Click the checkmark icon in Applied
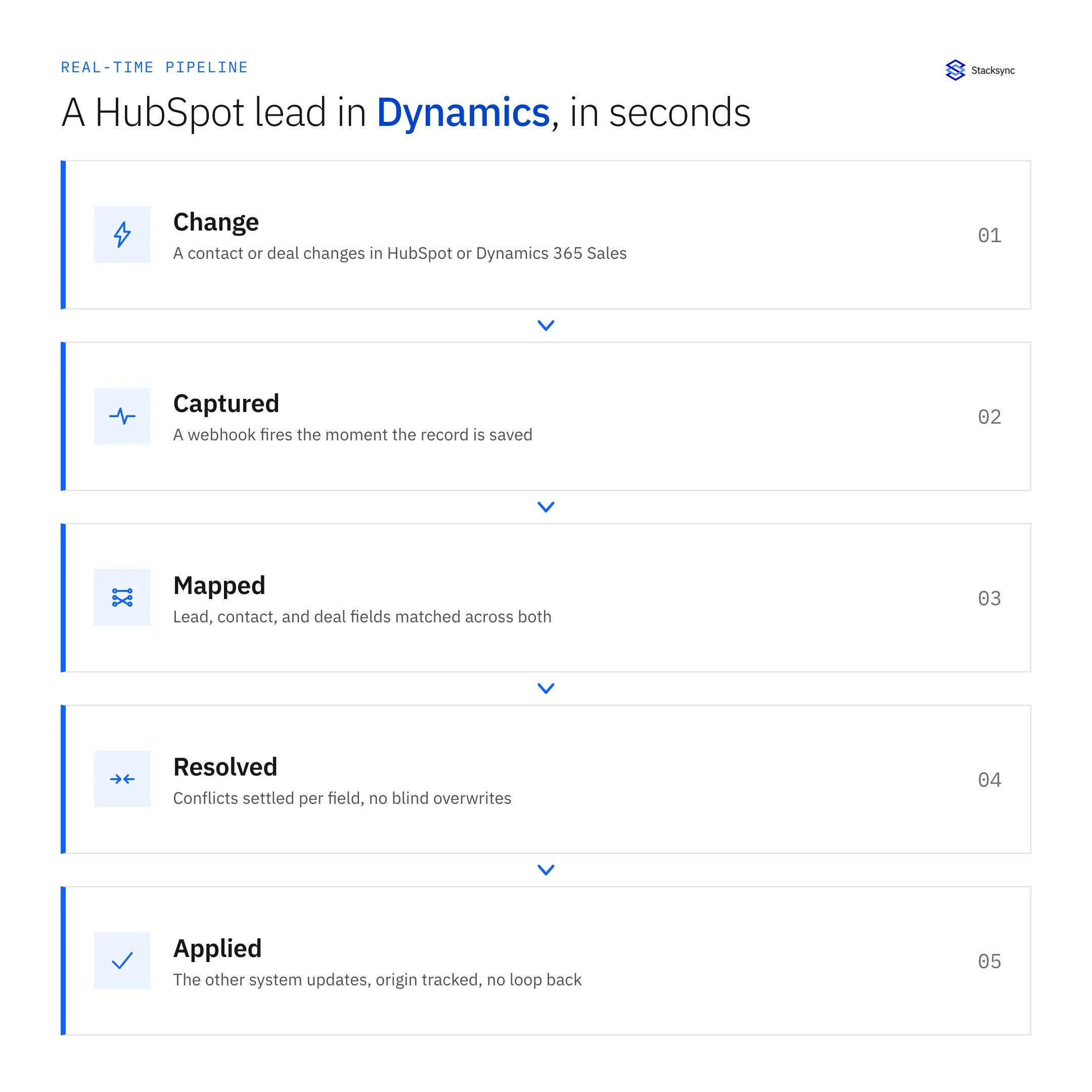 click(x=122, y=961)
